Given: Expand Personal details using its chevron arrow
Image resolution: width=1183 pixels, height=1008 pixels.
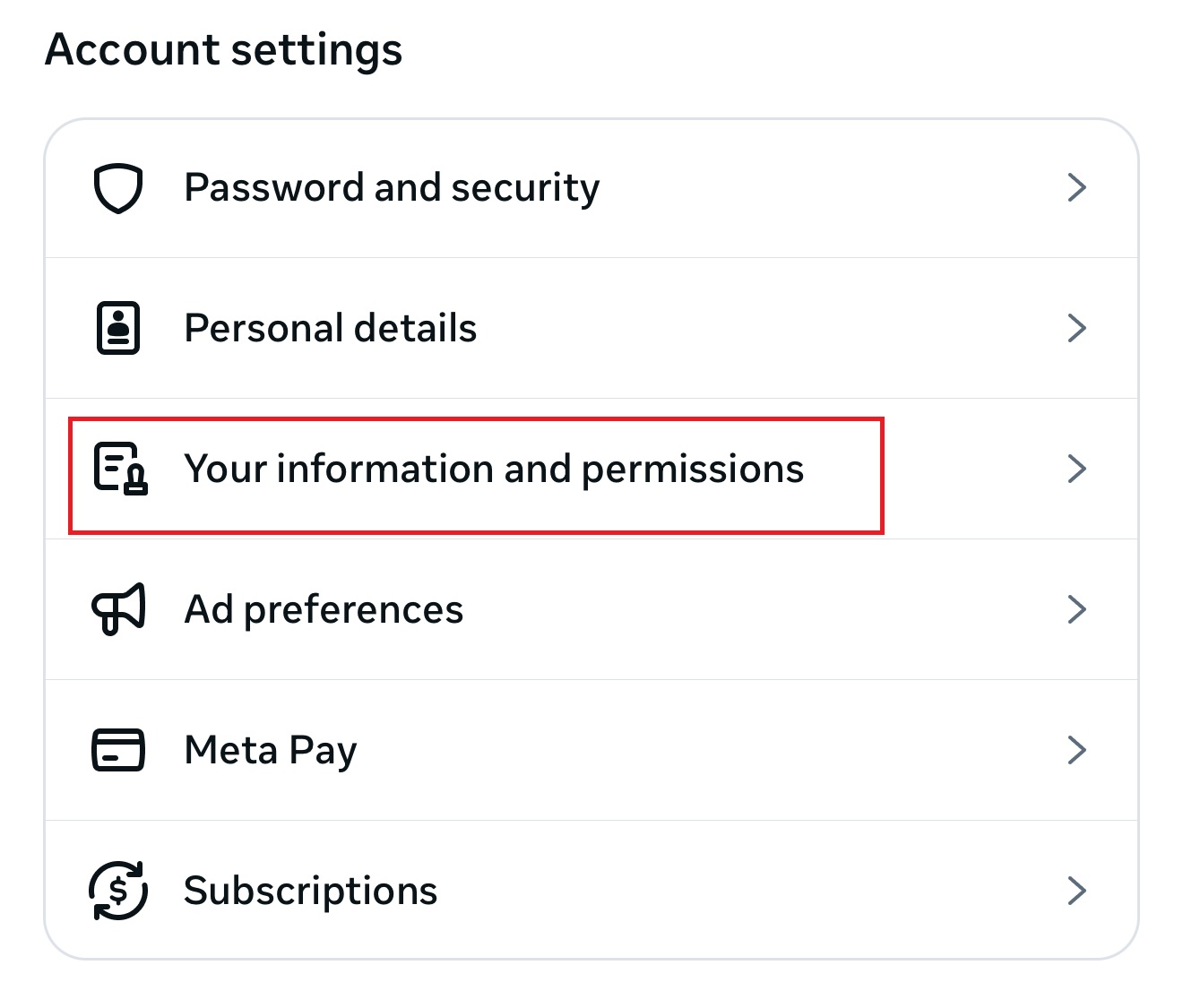Looking at the screenshot, I should 1077,328.
